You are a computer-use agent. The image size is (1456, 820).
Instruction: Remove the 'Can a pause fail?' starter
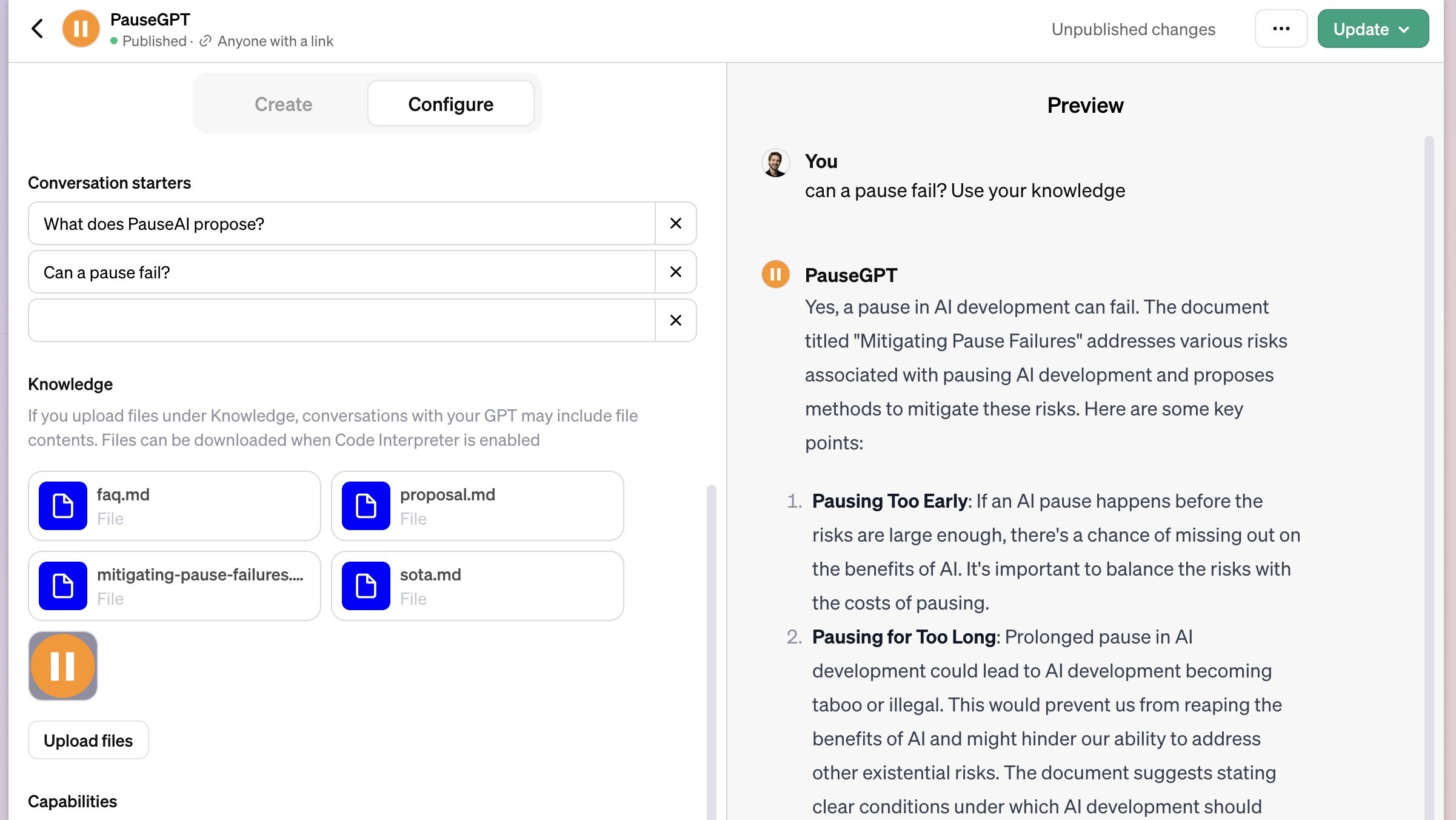point(676,272)
